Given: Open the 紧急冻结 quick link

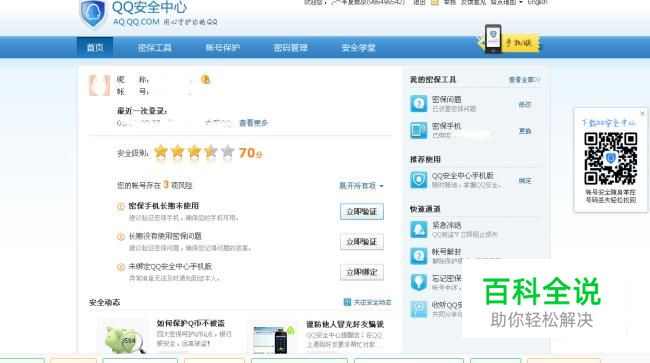Looking at the screenshot, I should coord(446,225).
